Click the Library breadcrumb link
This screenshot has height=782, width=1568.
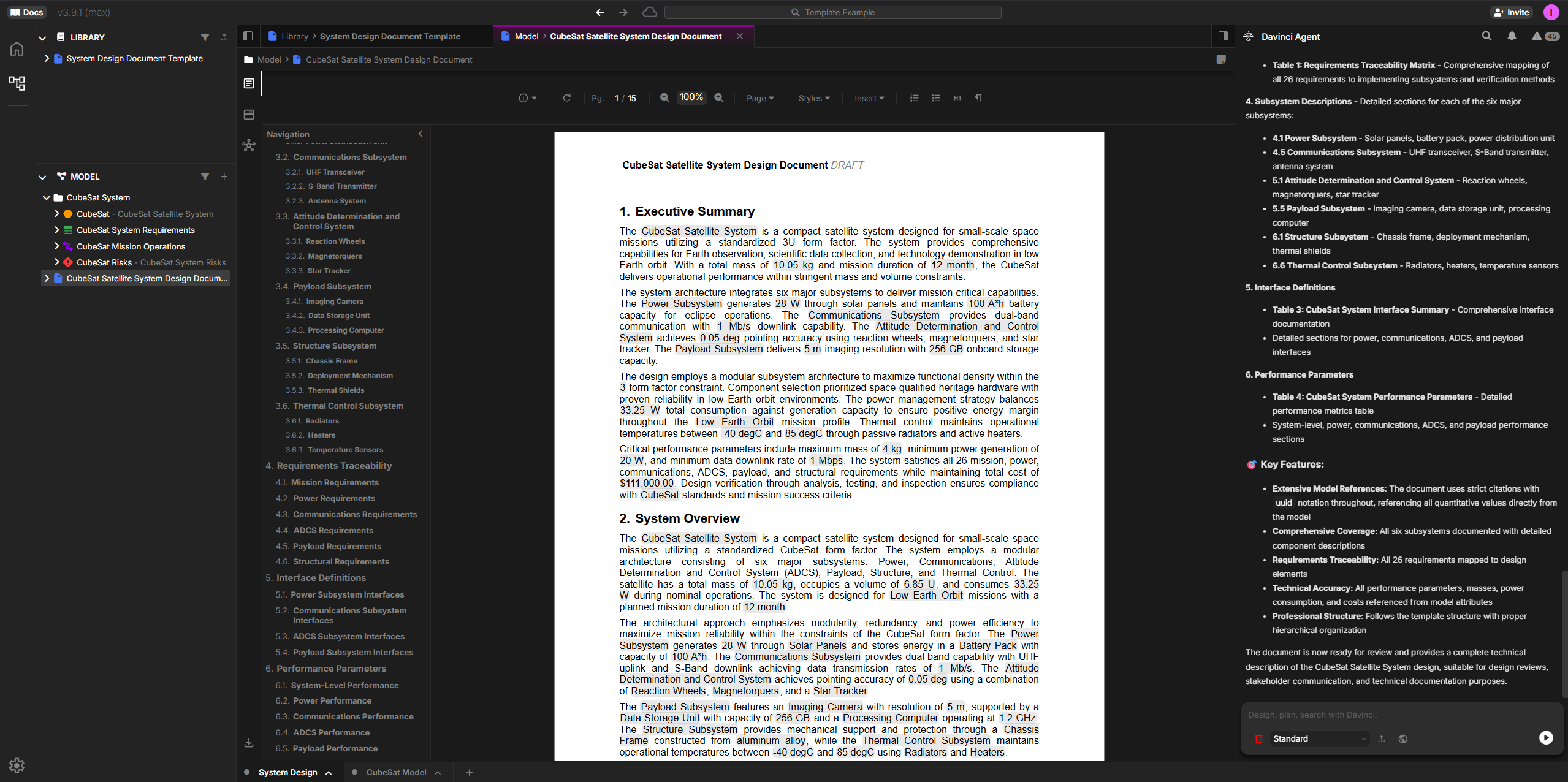click(294, 36)
